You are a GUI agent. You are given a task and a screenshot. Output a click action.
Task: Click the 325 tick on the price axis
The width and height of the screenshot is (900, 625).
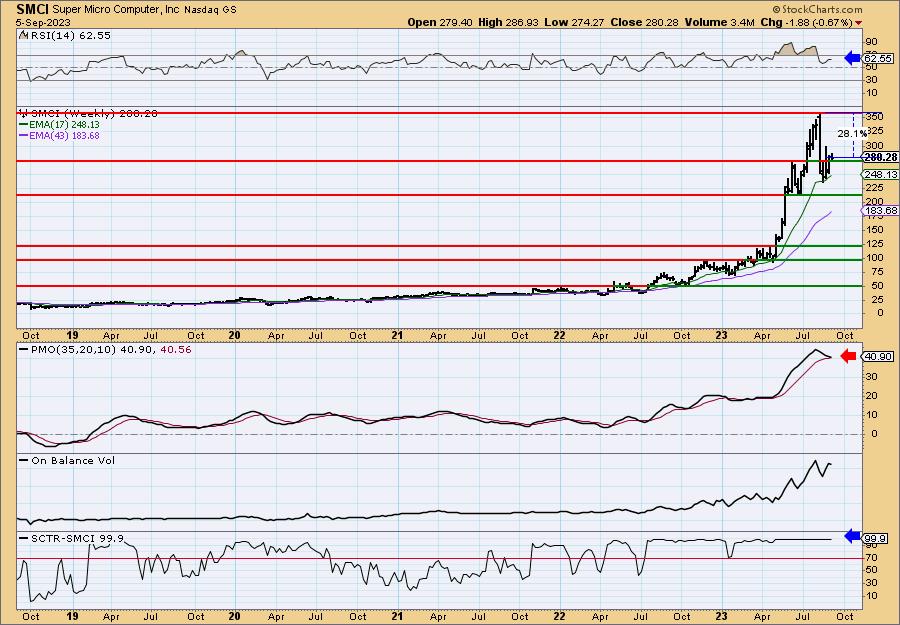(875, 131)
